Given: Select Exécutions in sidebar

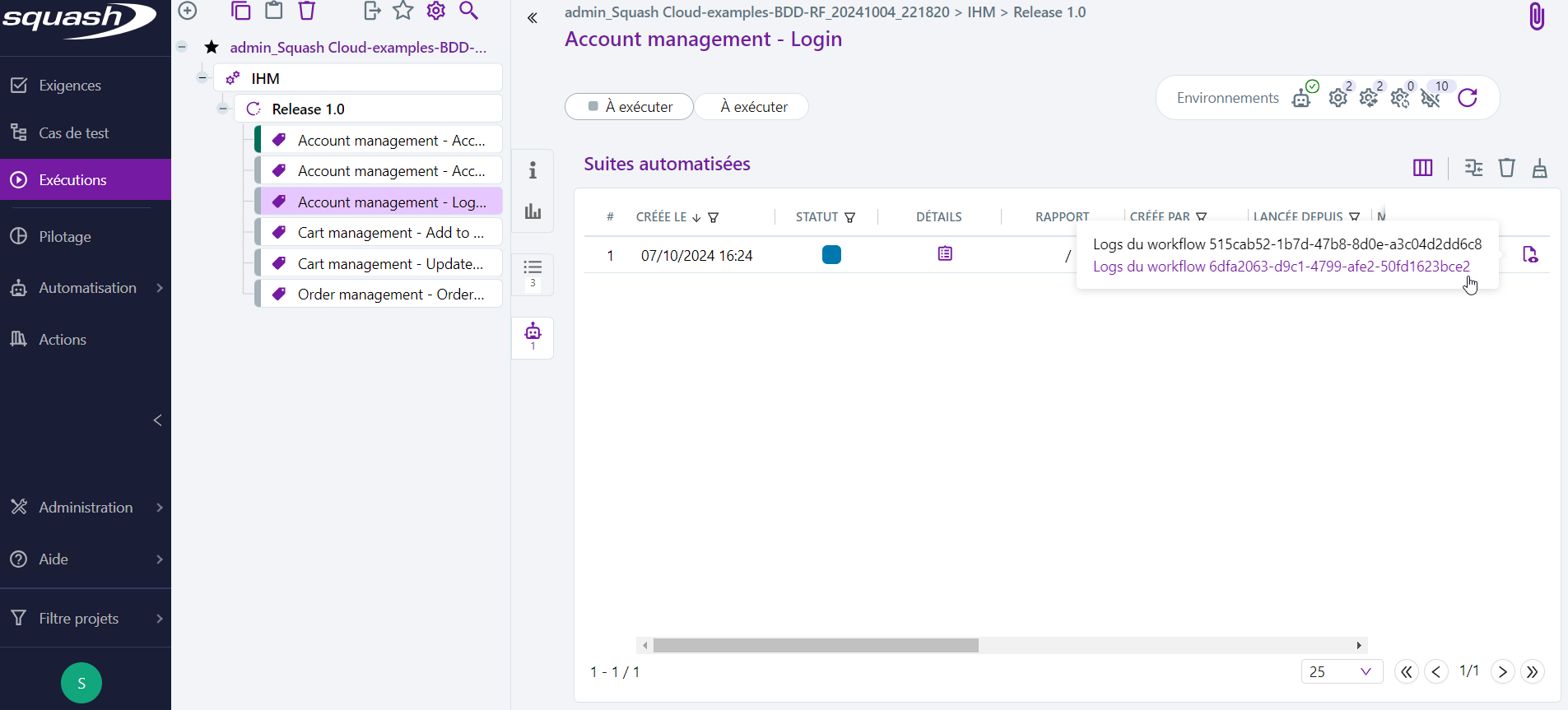Looking at the screenshot, I should click(86, 179).
